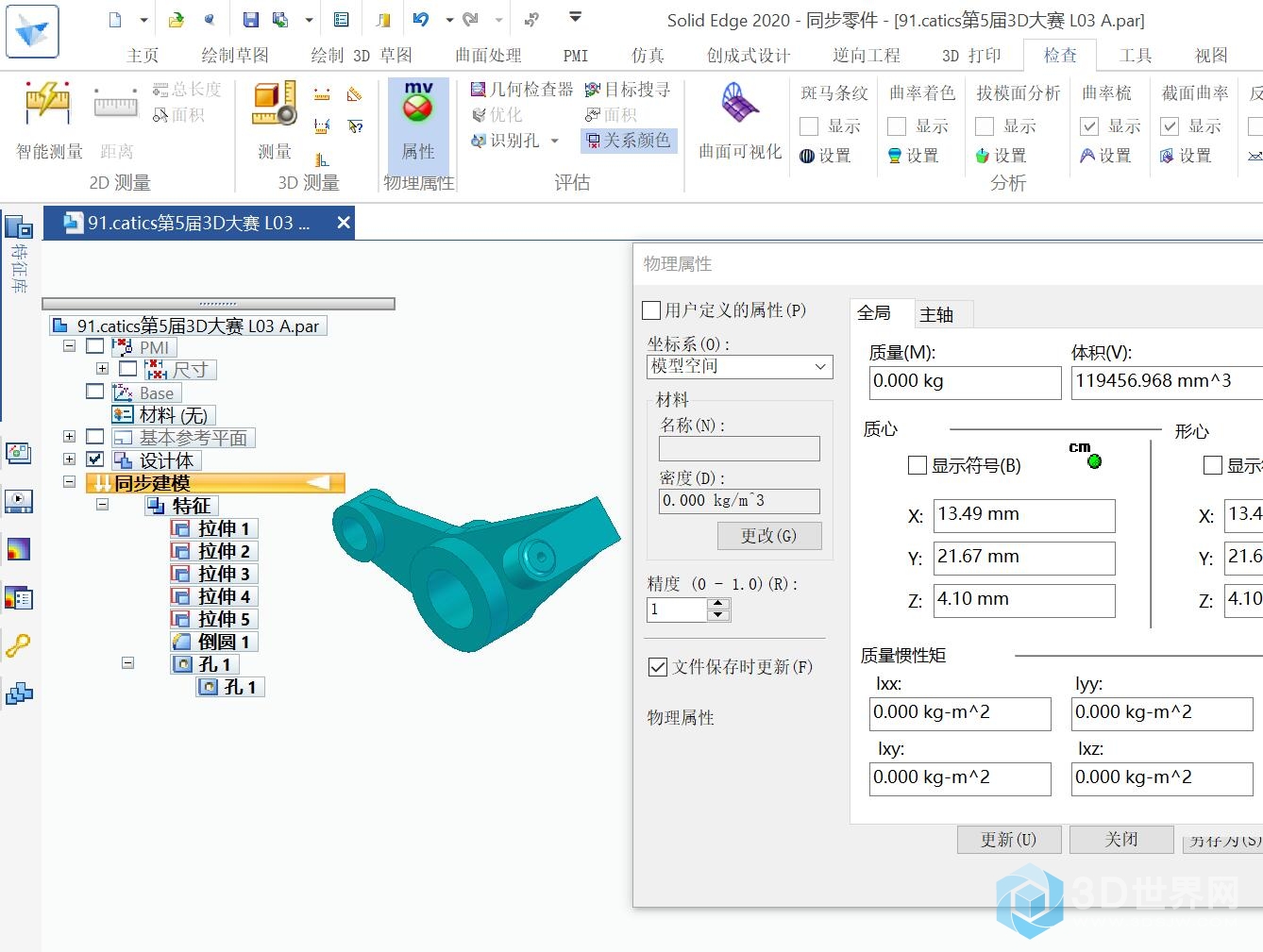
Task: Select Round 1 (倒圆 1) in feature tree
Action: (213, 642)
